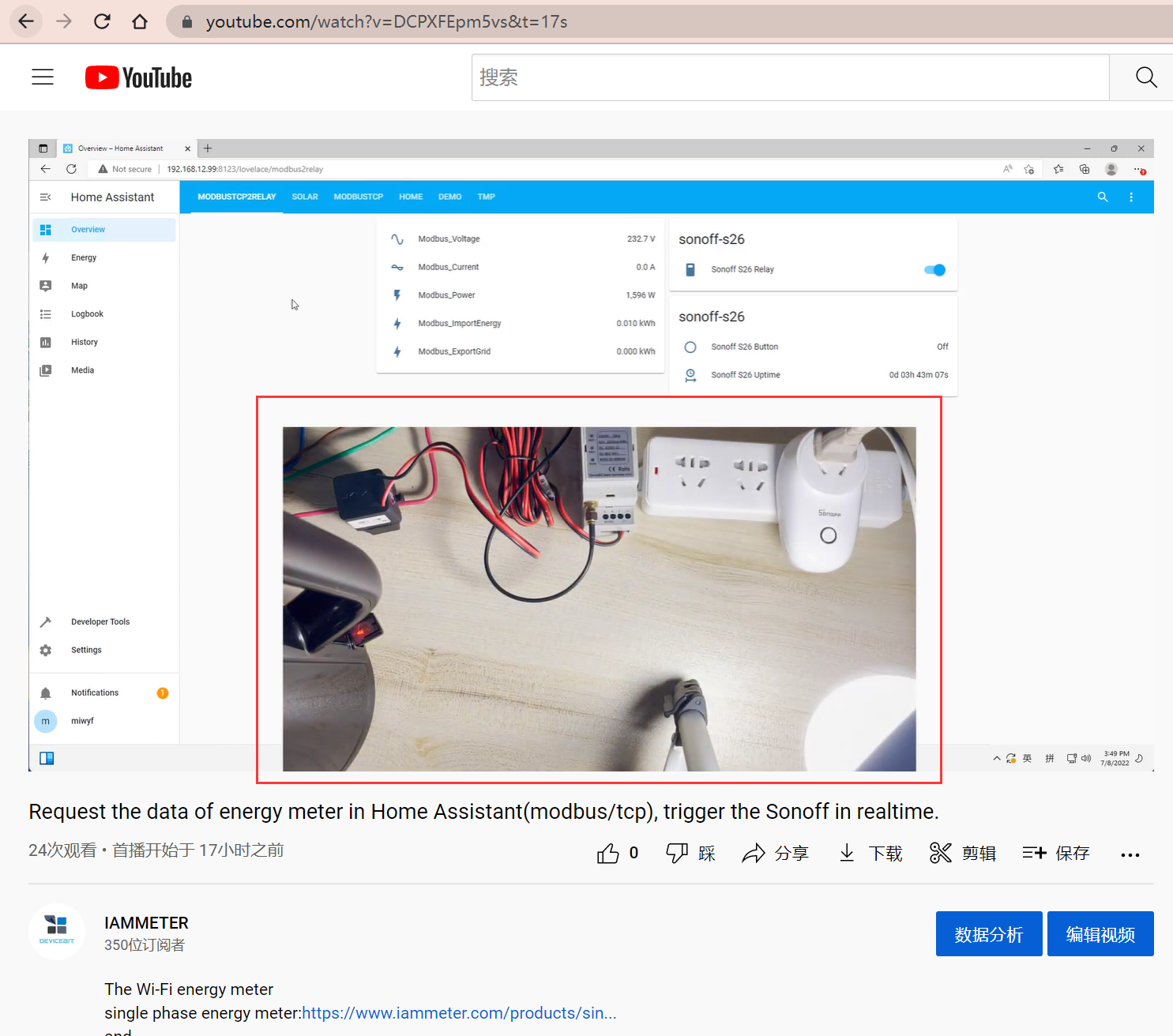Open the iammeter.com products link

(x=458, y=1013)
